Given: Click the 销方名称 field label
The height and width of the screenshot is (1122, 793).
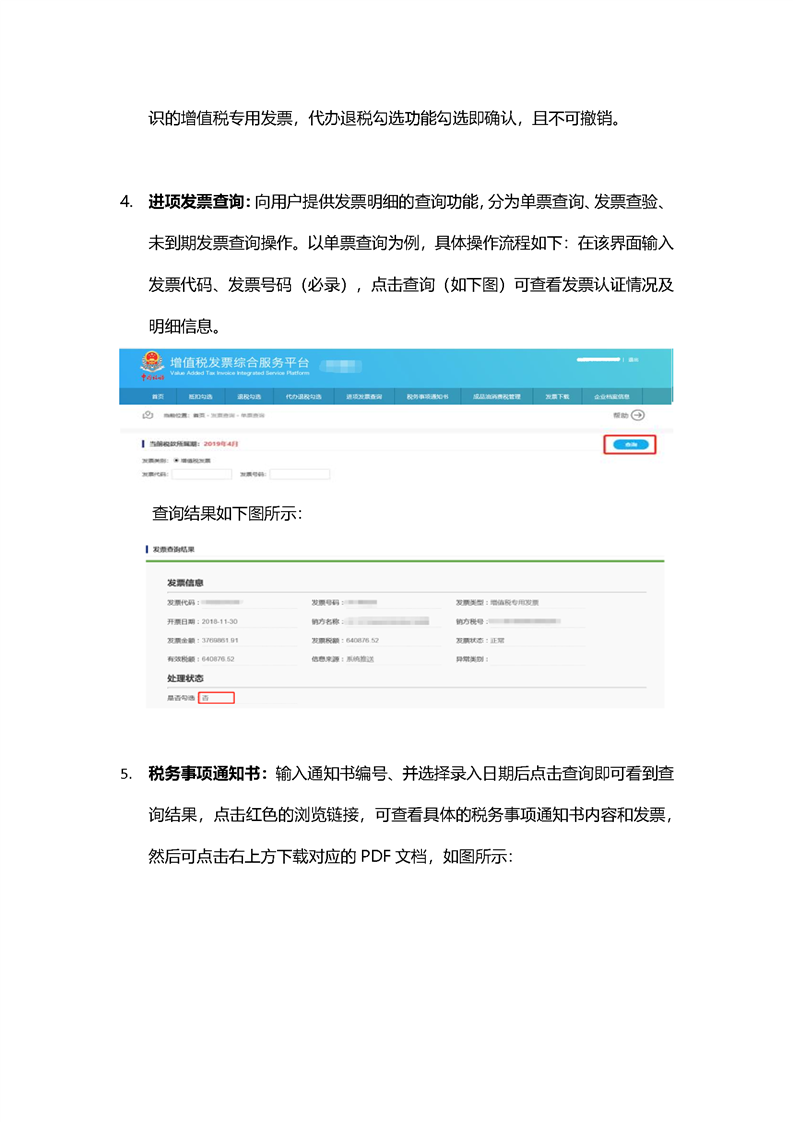Looking at the screenshot, I should point(328,622).
